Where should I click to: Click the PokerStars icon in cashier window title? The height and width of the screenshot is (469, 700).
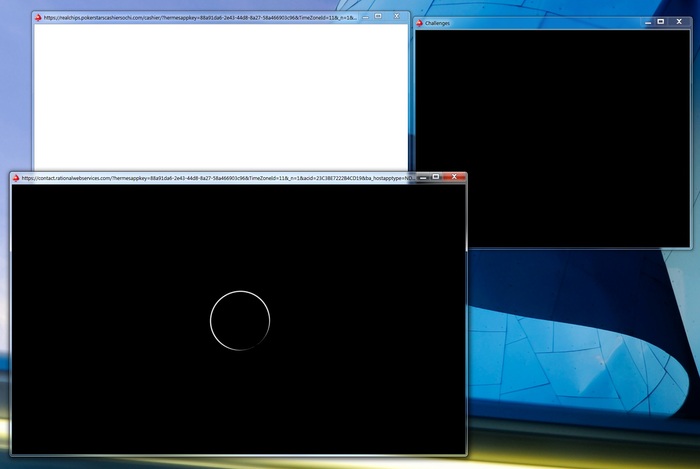[38, 17]
